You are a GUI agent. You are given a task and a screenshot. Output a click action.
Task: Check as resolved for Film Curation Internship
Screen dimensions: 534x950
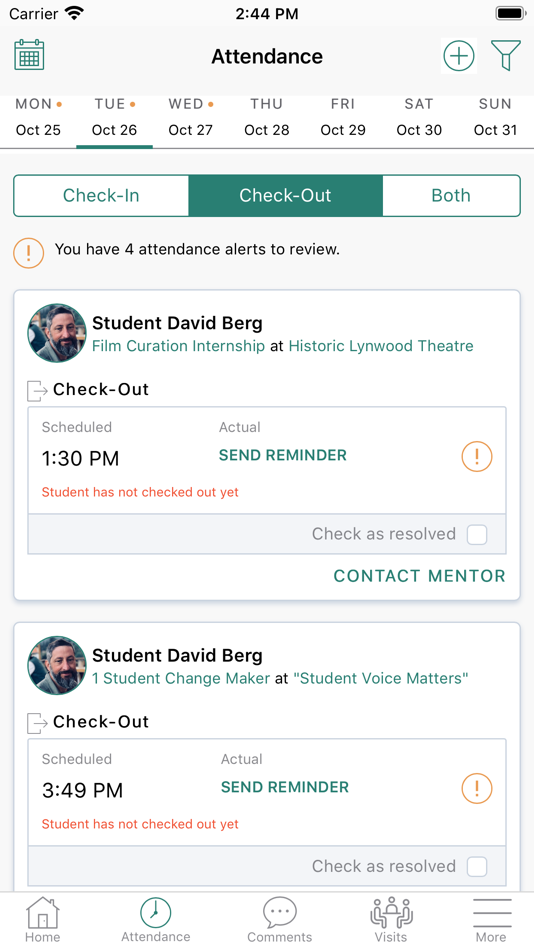476,534
